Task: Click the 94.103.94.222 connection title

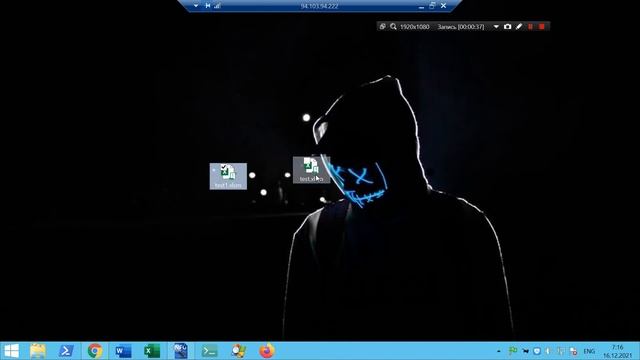Action: click(x=319, y=6)
